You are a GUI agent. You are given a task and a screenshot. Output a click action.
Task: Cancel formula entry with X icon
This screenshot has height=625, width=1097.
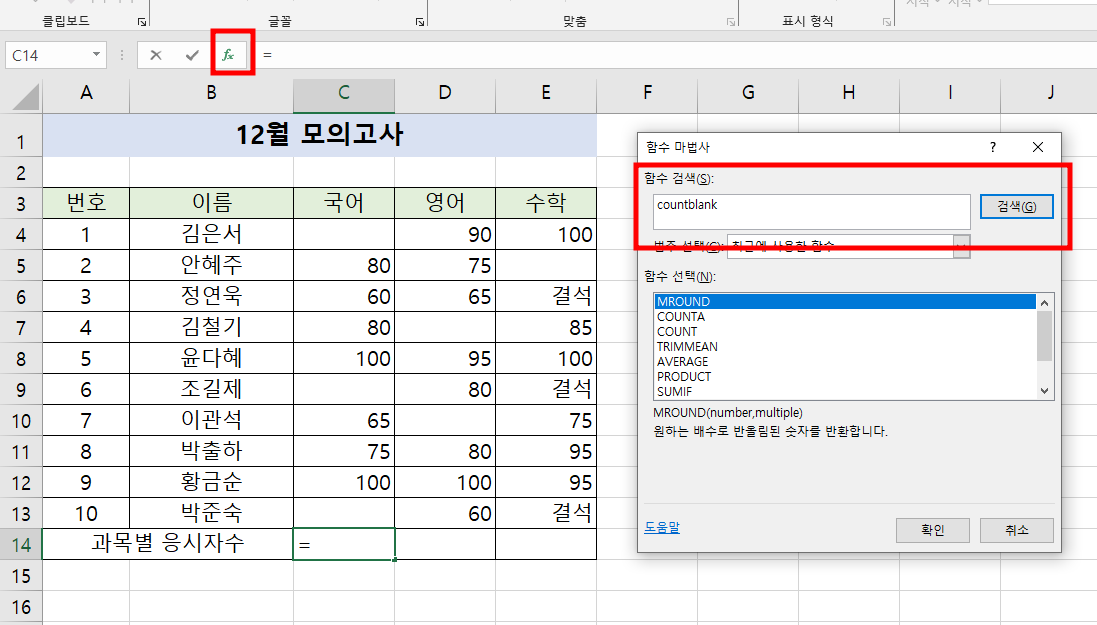click(x=155, y=55)
